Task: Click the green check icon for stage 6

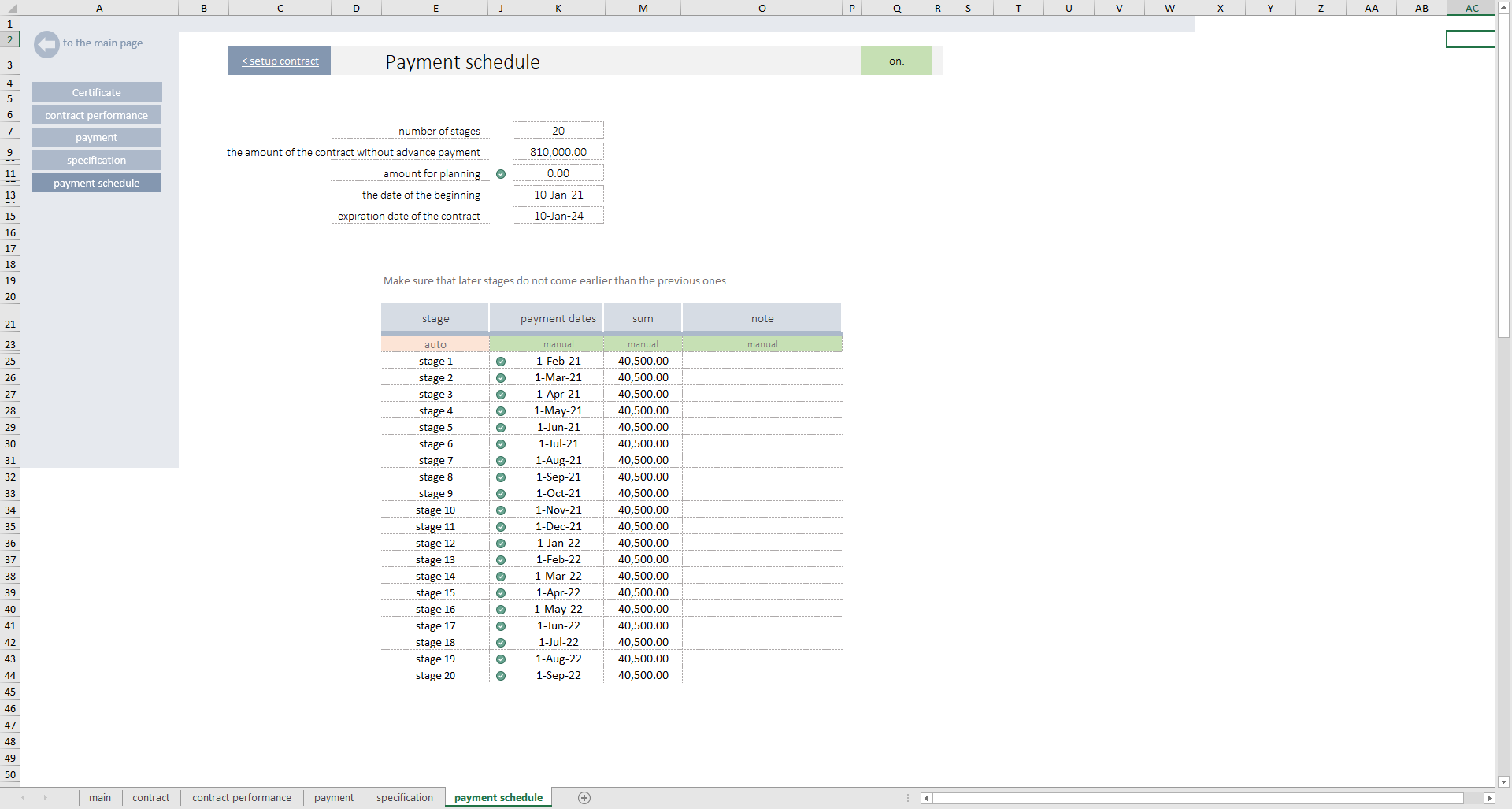Action: point(501,444)
